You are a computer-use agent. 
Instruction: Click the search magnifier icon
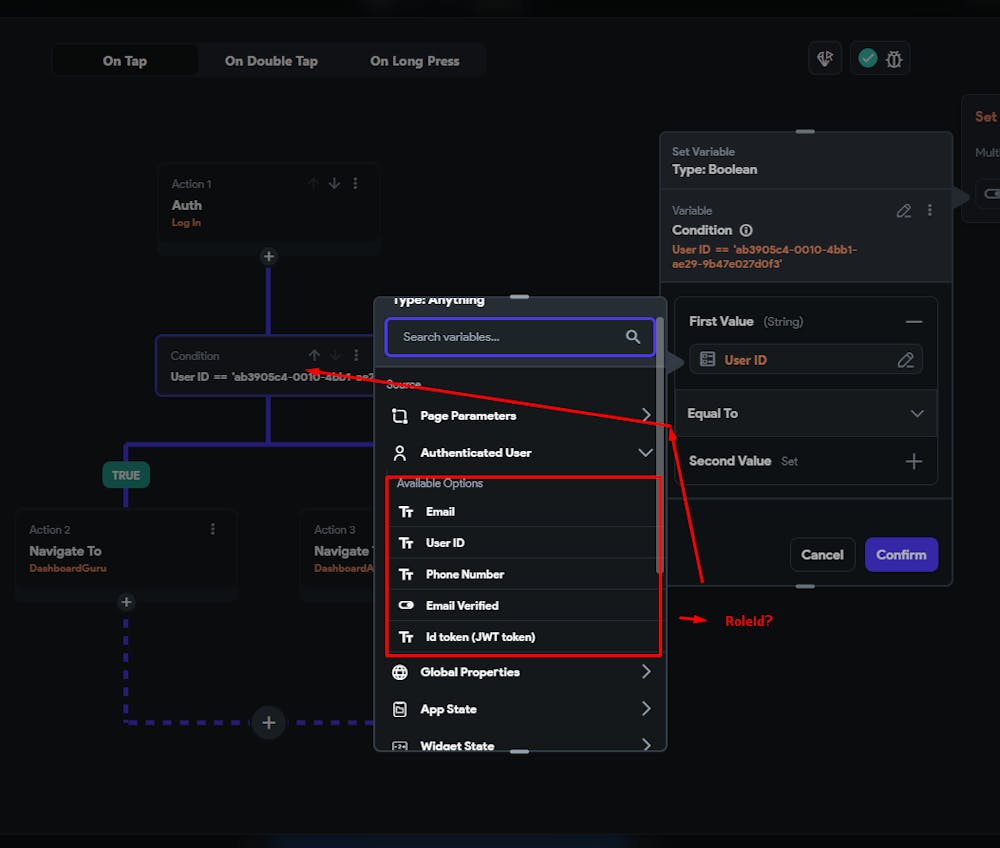(633, 337)
